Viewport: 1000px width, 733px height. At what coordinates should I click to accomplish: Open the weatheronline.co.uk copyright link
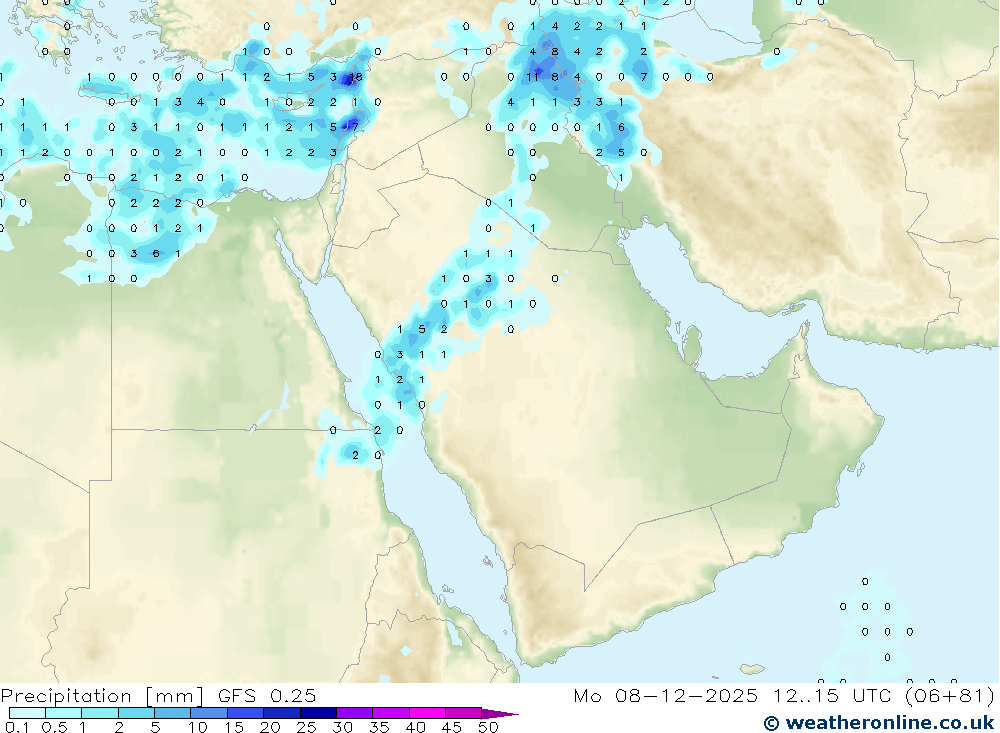point(879,723)
